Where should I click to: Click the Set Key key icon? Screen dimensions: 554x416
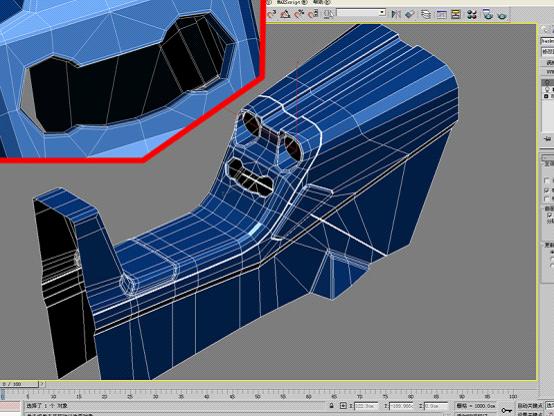point(507,410)
